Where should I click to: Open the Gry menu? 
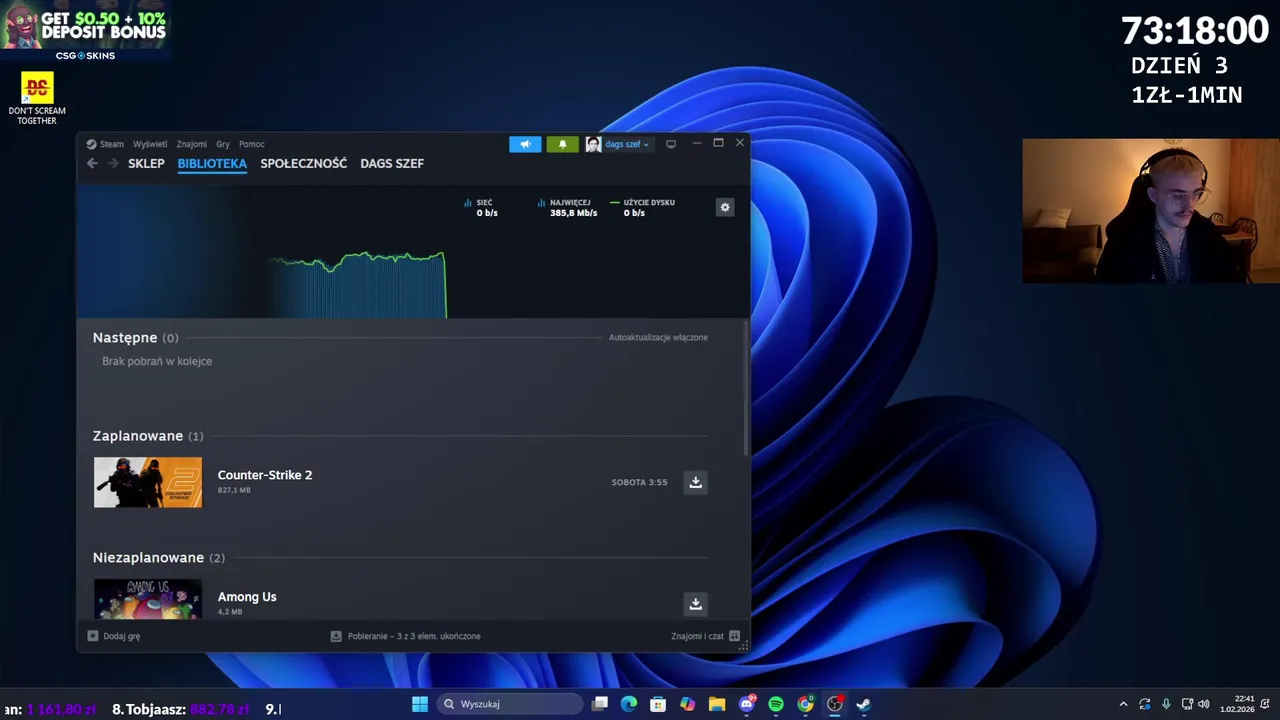pyautogui.click(x=223, y=144)
